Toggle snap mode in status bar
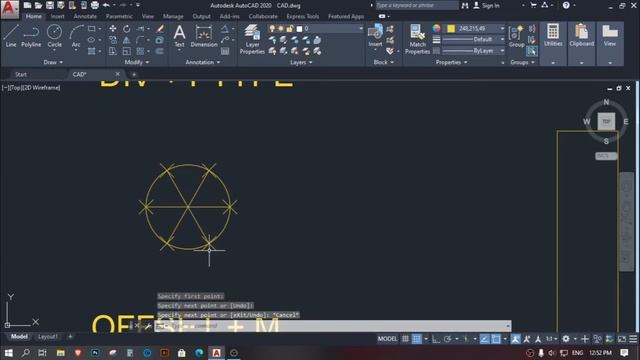 click(x=417, y=339)
